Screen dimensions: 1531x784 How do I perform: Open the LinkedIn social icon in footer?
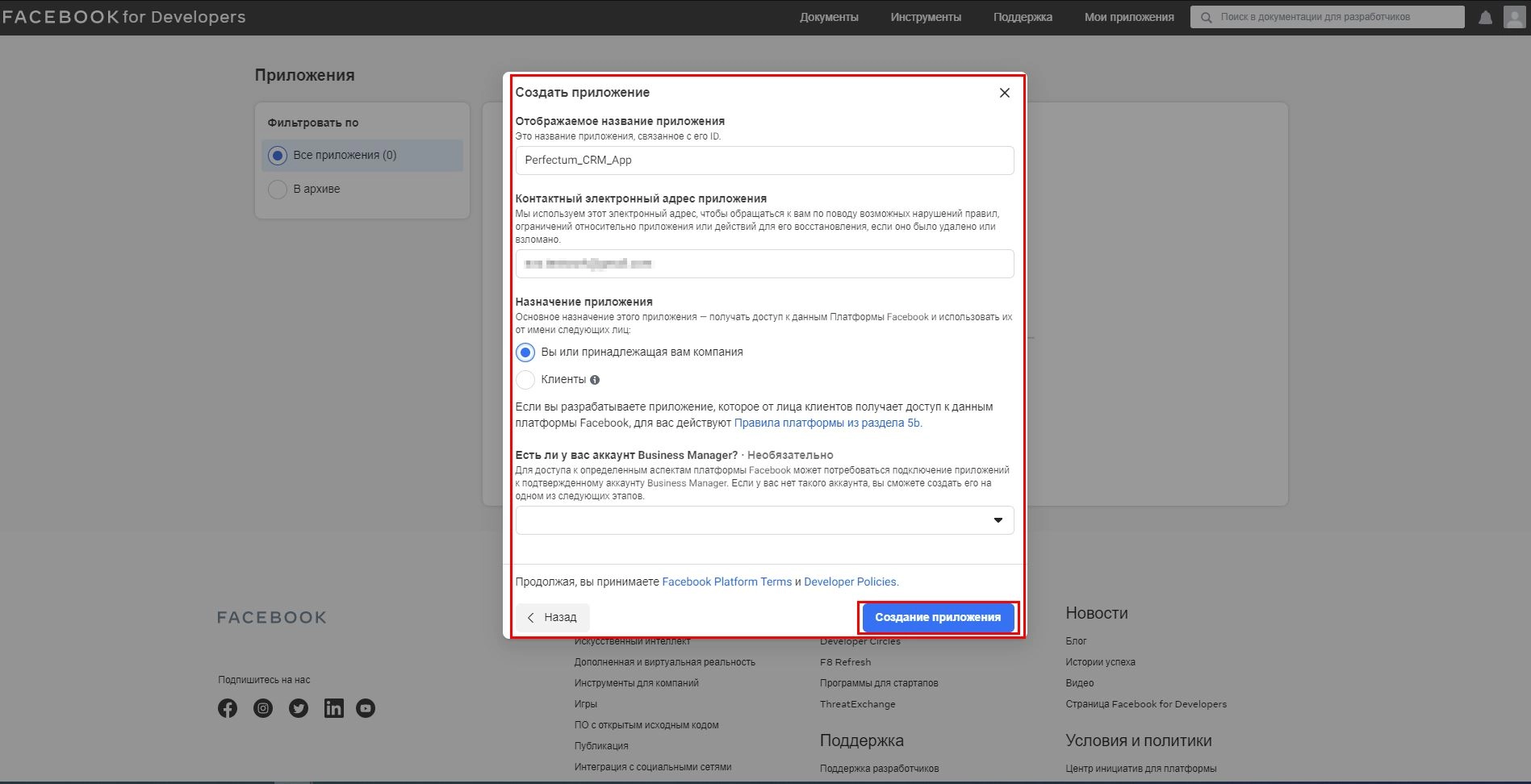click(x=333, y=708)
